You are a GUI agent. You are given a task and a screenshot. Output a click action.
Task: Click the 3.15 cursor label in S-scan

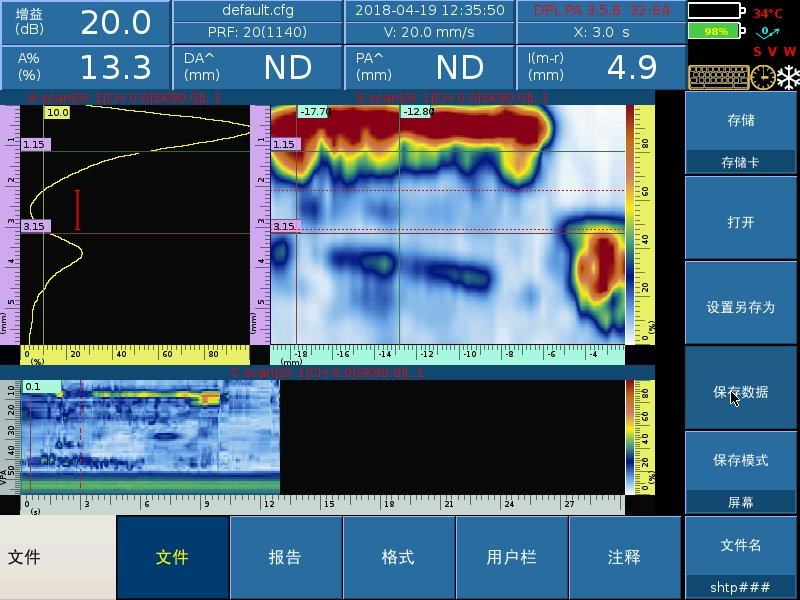pos(285,227)
